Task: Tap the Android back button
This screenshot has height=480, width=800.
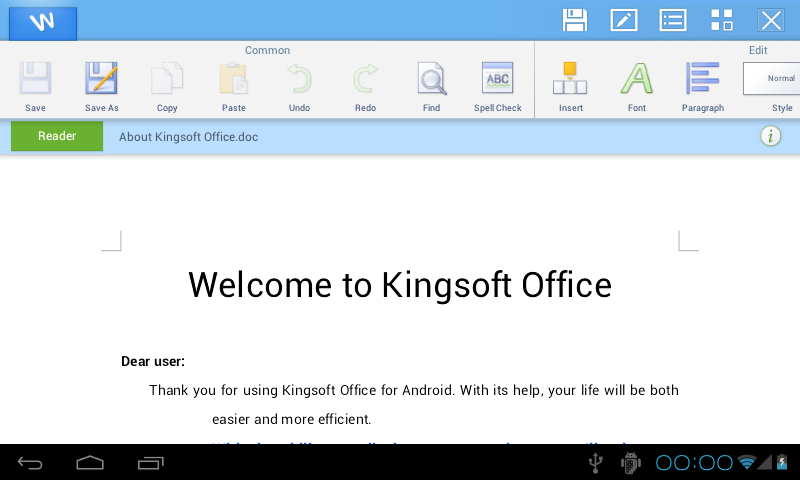Action: pyautogui.click(x=30, y=463)
